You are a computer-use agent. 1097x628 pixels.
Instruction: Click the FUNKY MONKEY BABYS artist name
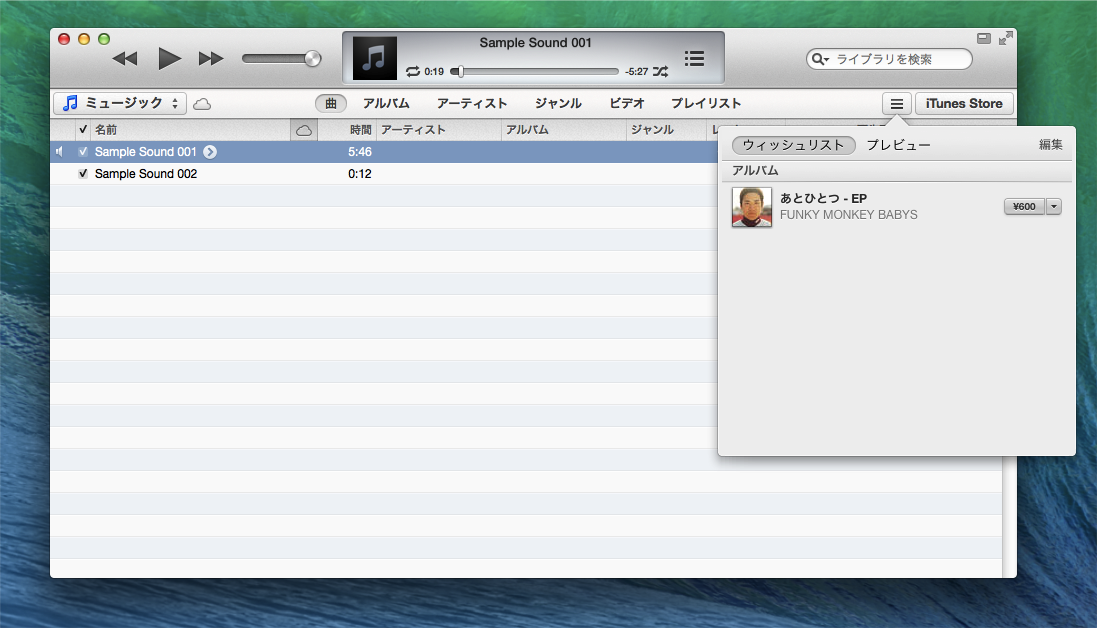tap(849, 215)
